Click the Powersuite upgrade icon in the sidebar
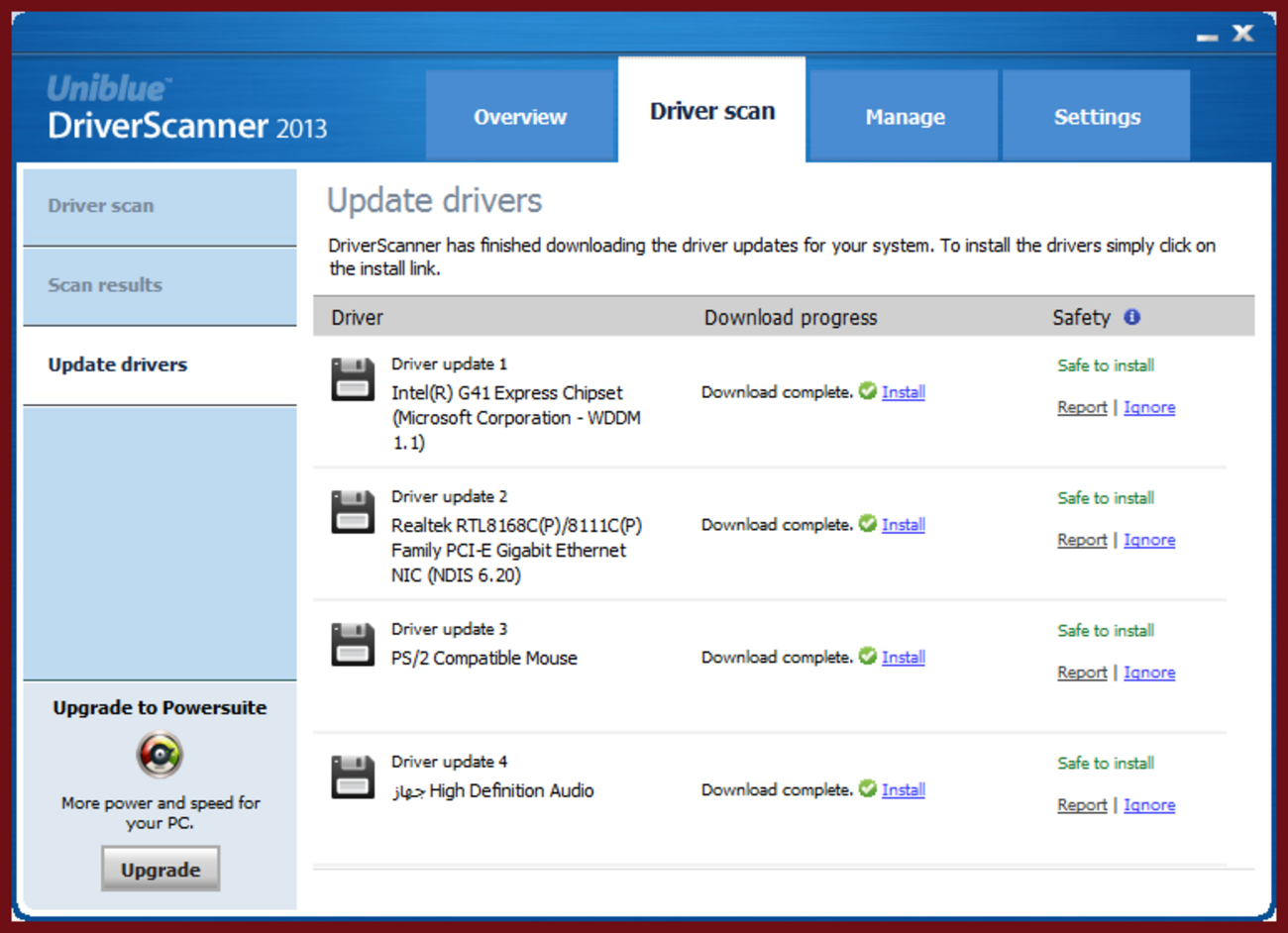Screen dimensions: 1288x933 (x=160, y=755)
